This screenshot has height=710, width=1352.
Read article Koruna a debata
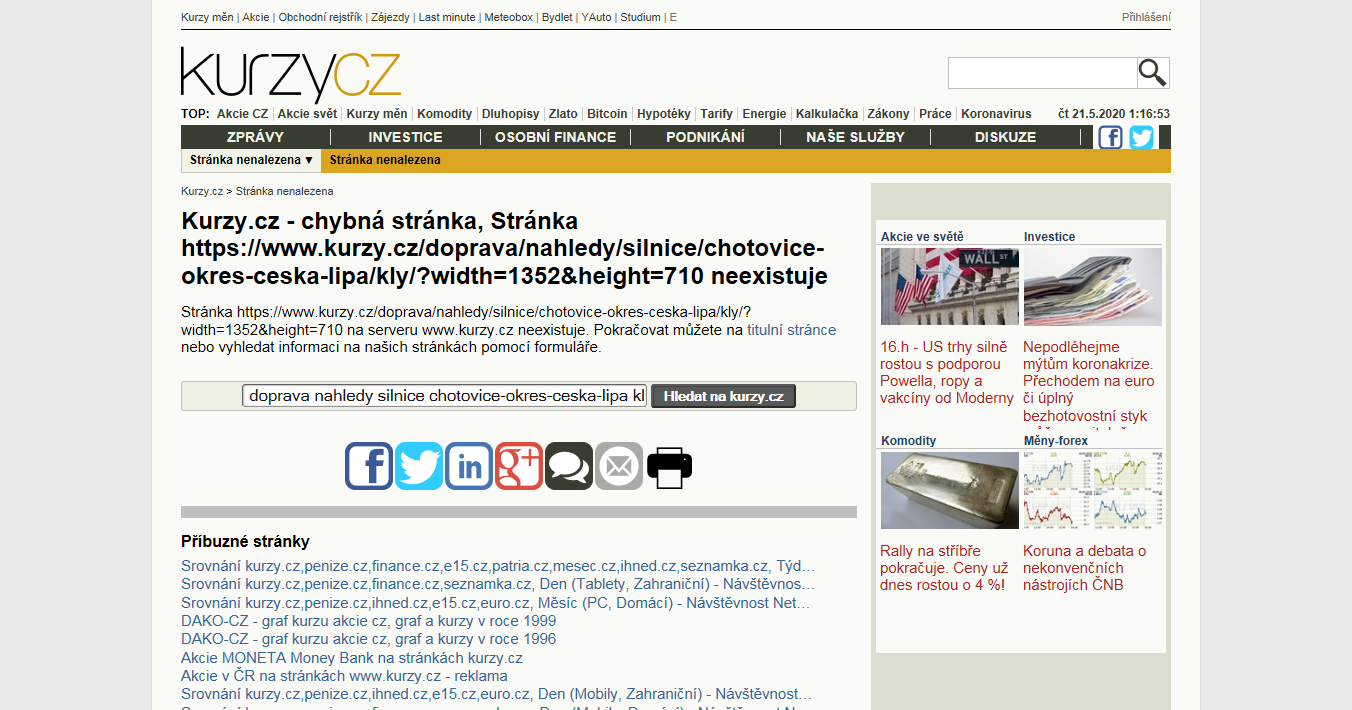(1085, 567)
